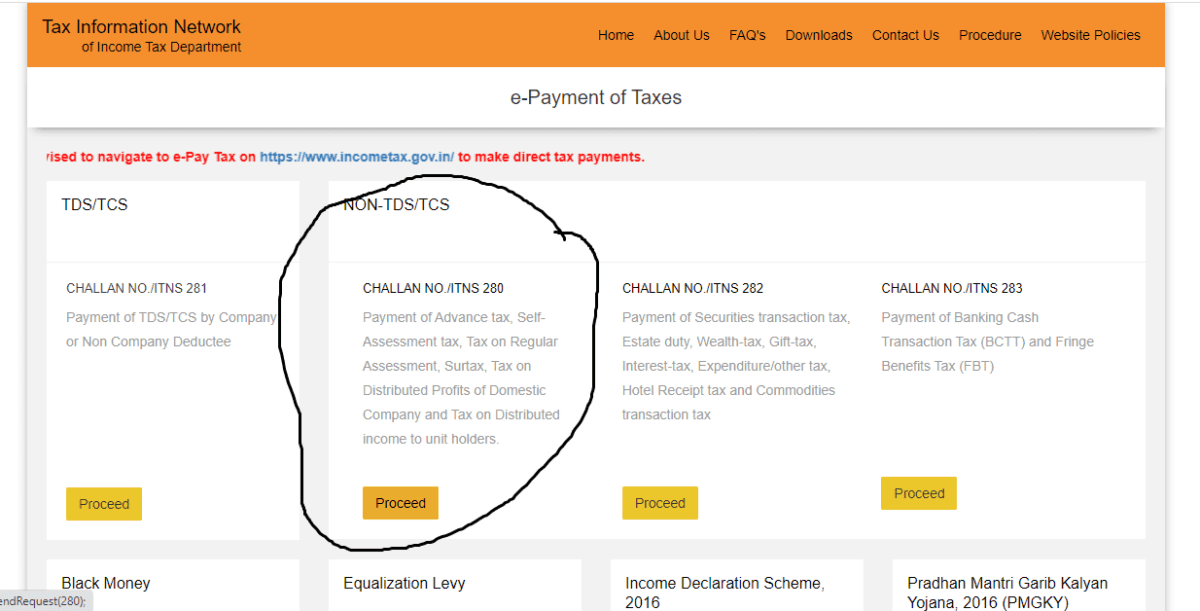Click Proceed under CHALLAN NO./ITNS 282
The width and height of the screenshot is (1200, 611).
click(x=659, y=502)
